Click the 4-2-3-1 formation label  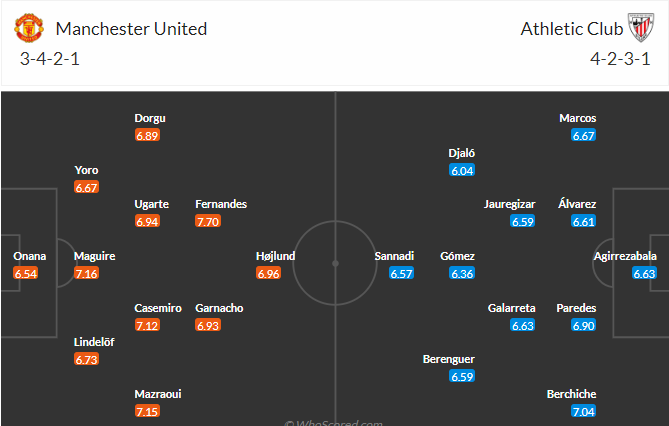(x=620, y=59)
